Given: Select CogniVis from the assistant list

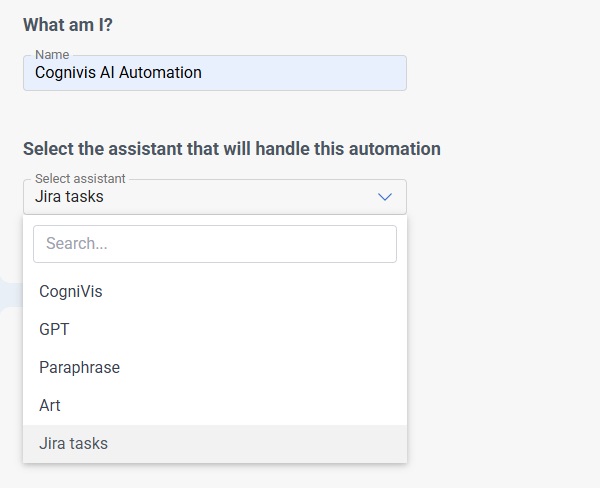Looking at the screenshot, I should 71,292.
